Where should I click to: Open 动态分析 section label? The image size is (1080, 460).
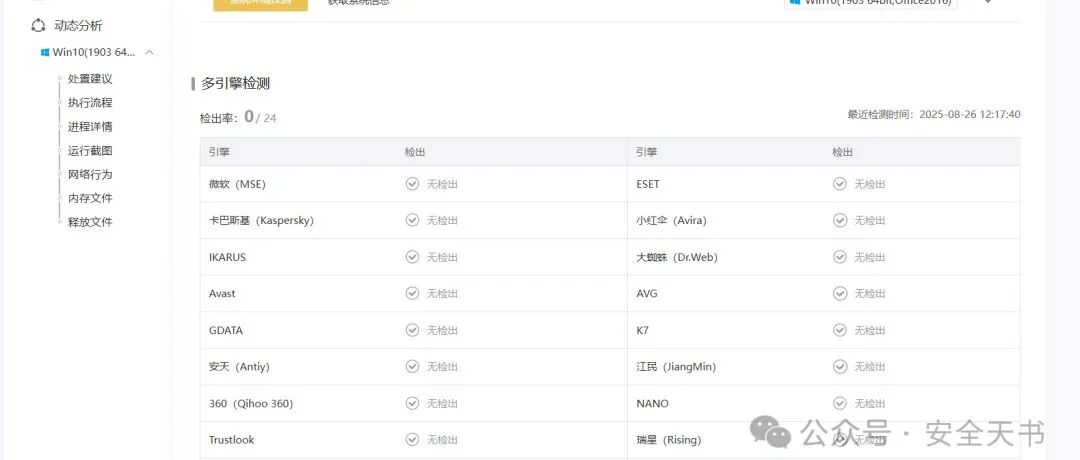(78, 25)
